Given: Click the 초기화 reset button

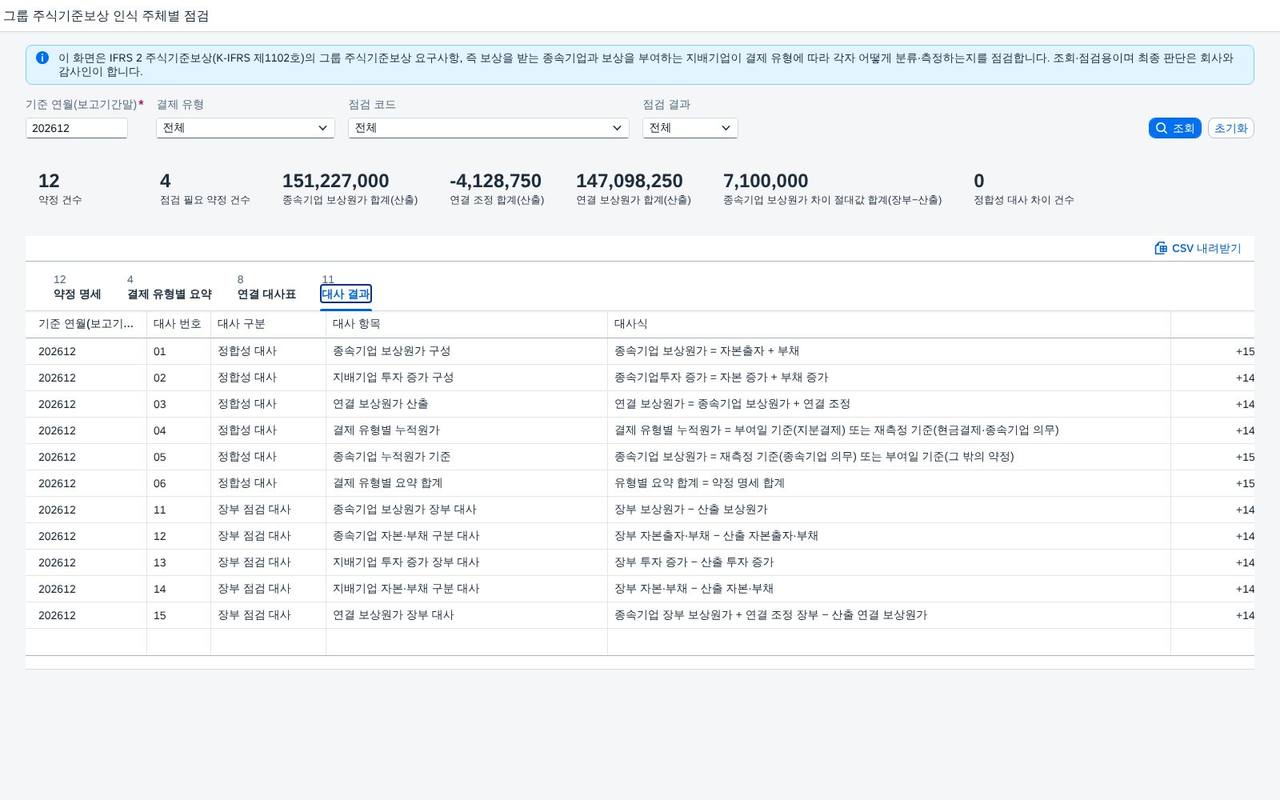Looking at the screenshot, I should coord(1231,128).
